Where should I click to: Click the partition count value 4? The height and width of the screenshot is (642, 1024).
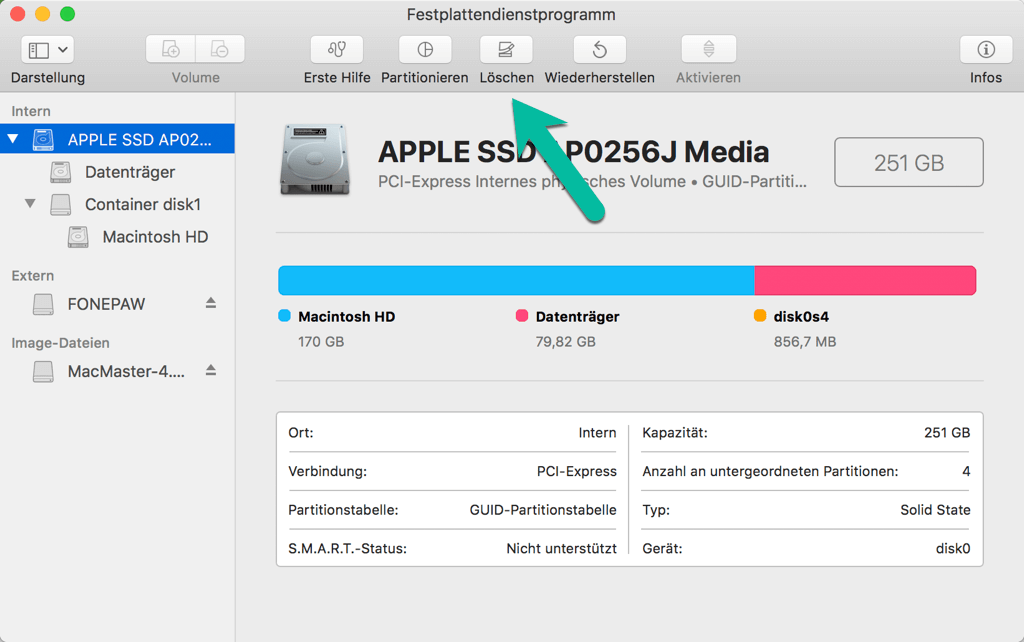[966, 472]
